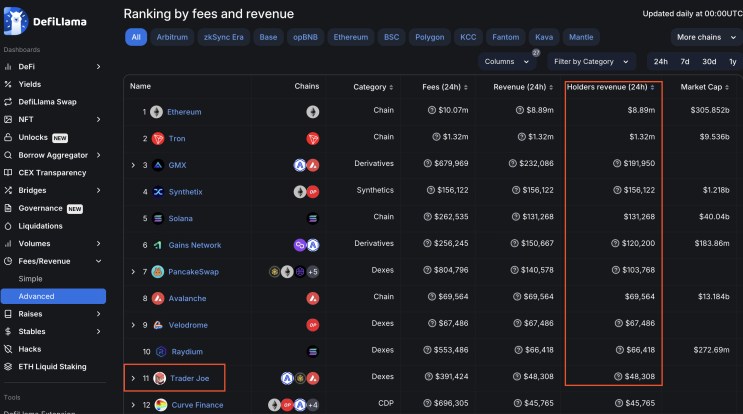Screen dimensions: 743x414
Task: Expand the More chains dropdown
Action: pos(703,37)
